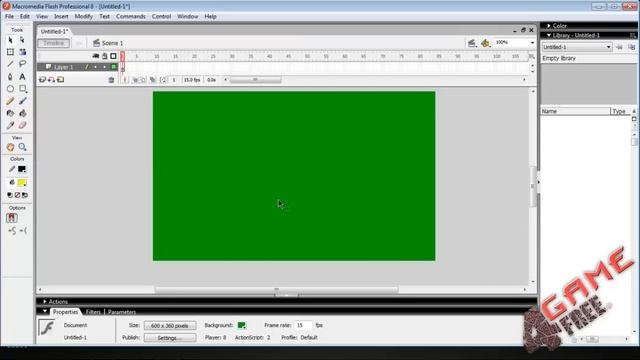Collapse the Properties panel arrow

[44, 311]
